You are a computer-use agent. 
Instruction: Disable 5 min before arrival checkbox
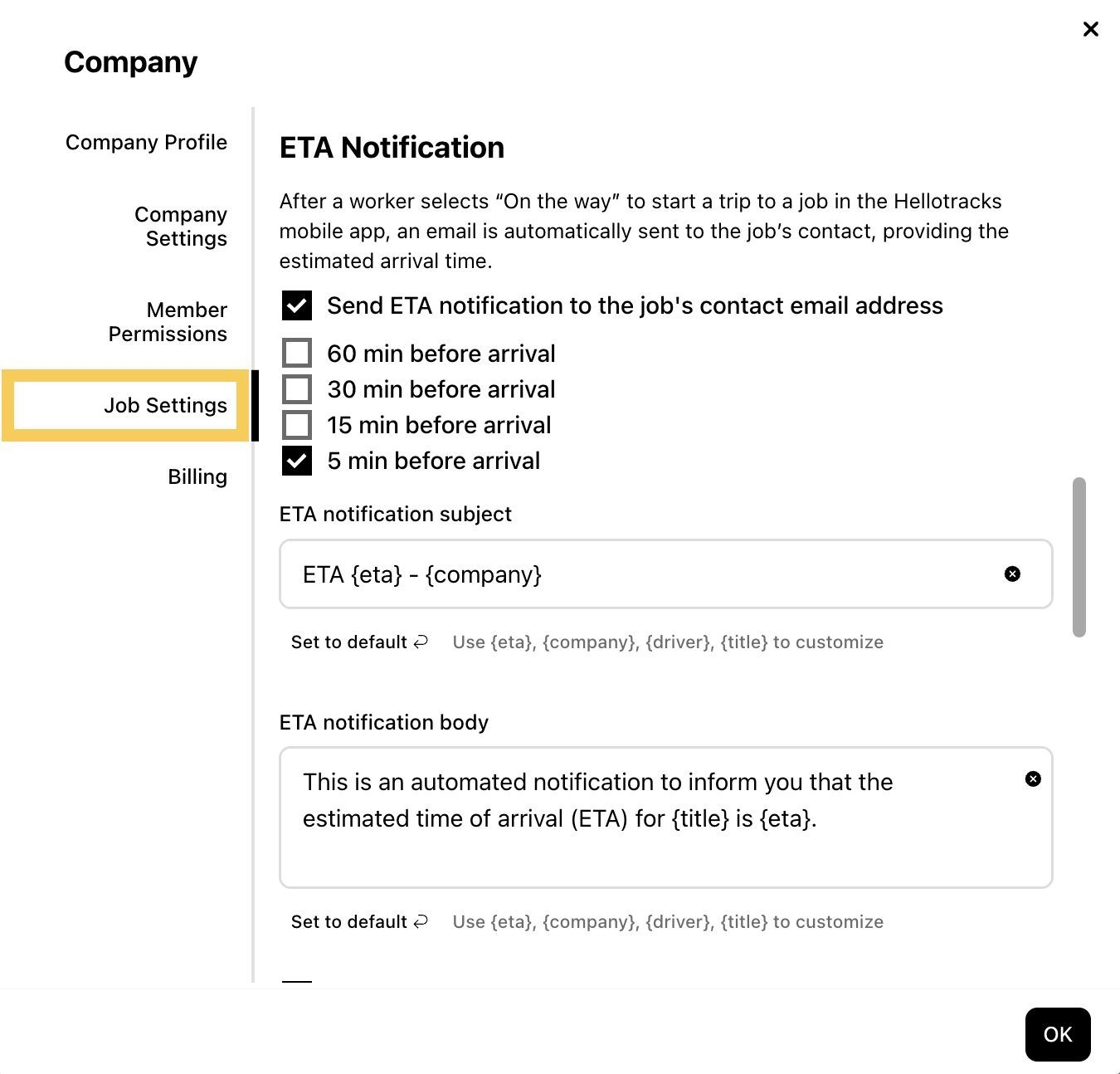point(297,461)
